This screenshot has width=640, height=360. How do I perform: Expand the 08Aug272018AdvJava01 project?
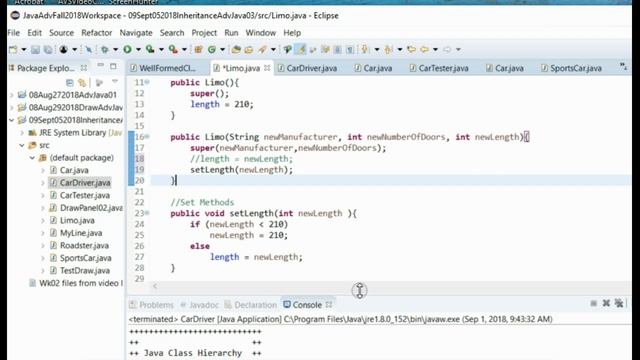click(12, 95)
